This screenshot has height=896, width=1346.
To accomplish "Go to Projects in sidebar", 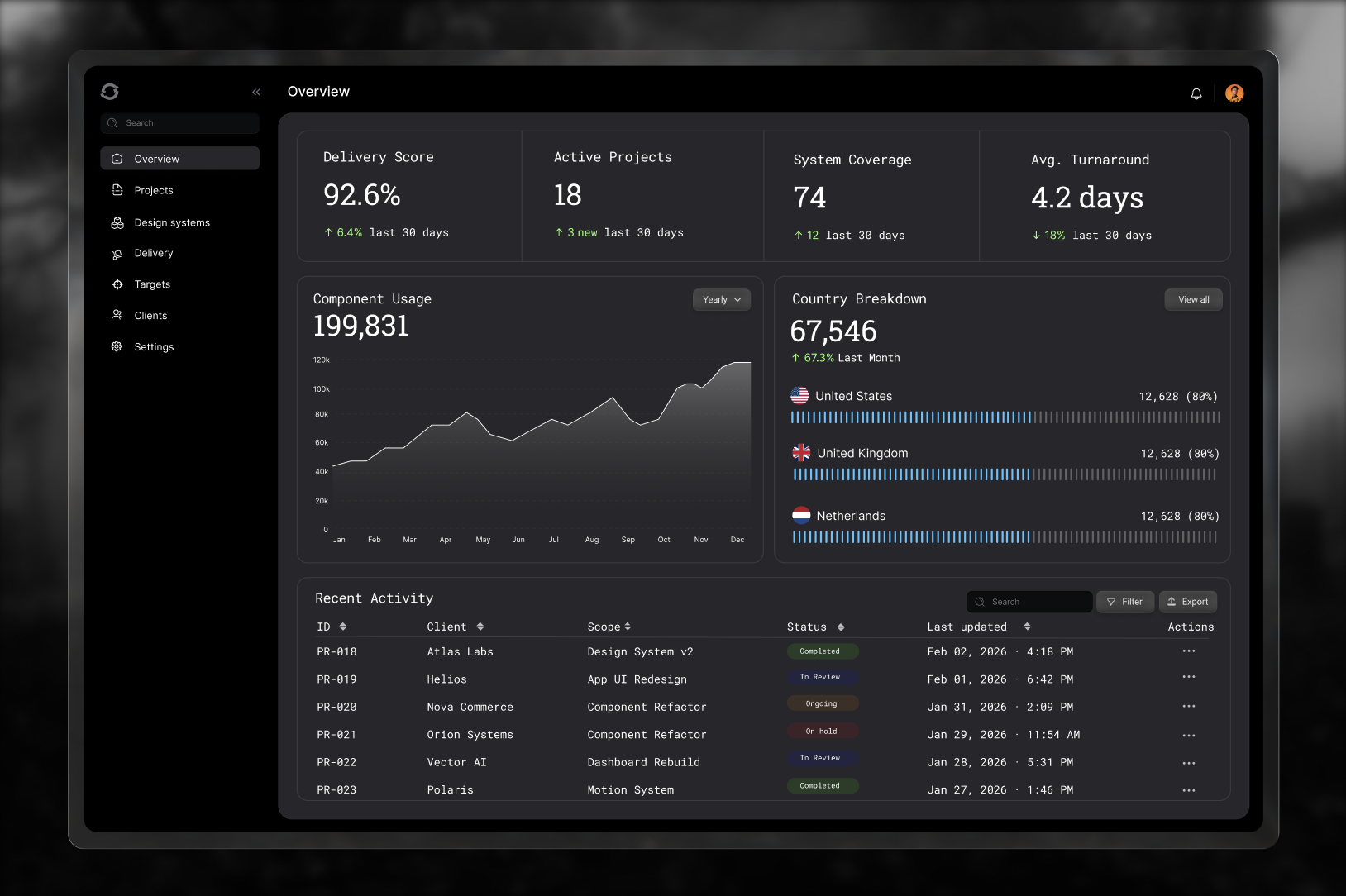I will tap(154, 191).
